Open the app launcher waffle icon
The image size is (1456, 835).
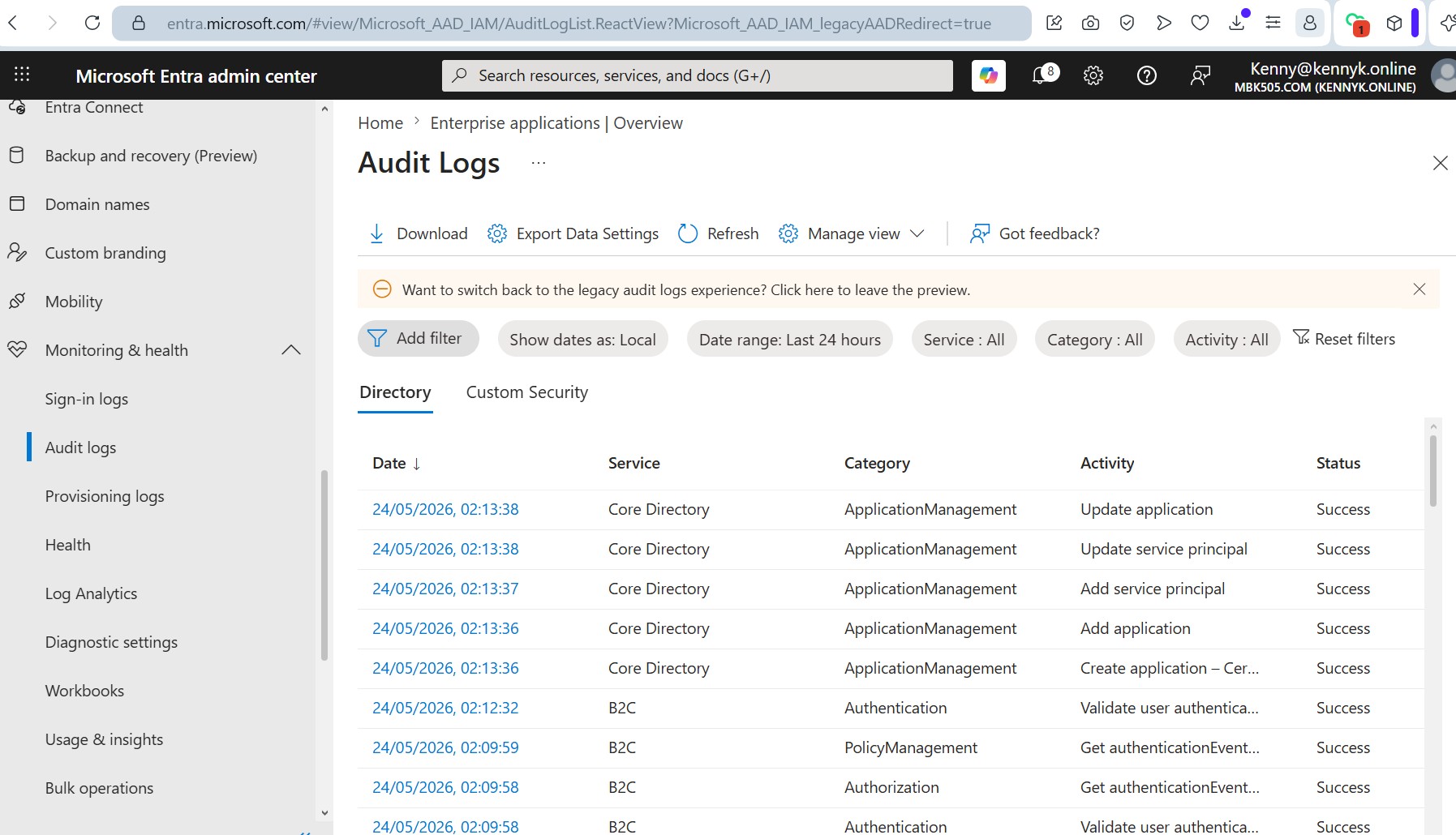22,75
